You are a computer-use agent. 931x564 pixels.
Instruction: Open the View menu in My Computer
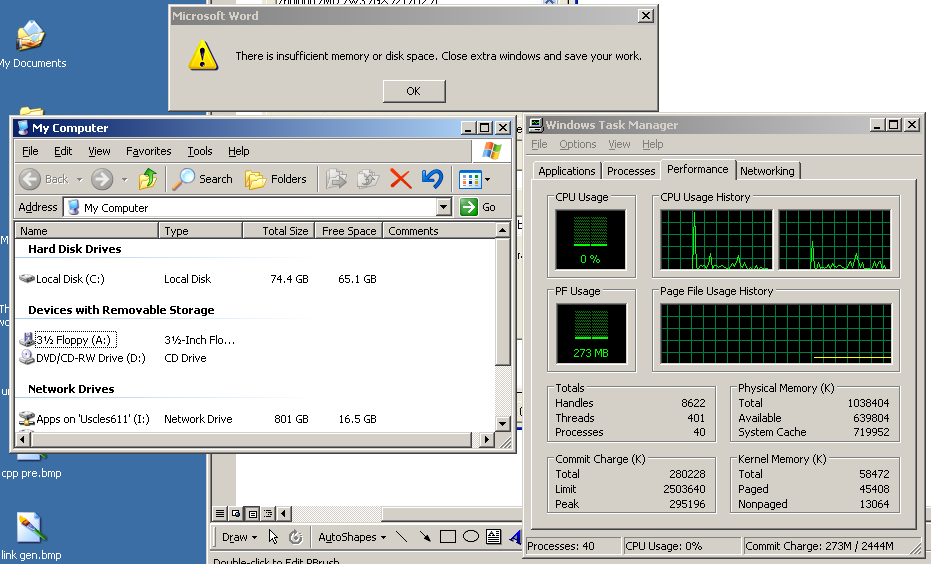coord(99,151)
